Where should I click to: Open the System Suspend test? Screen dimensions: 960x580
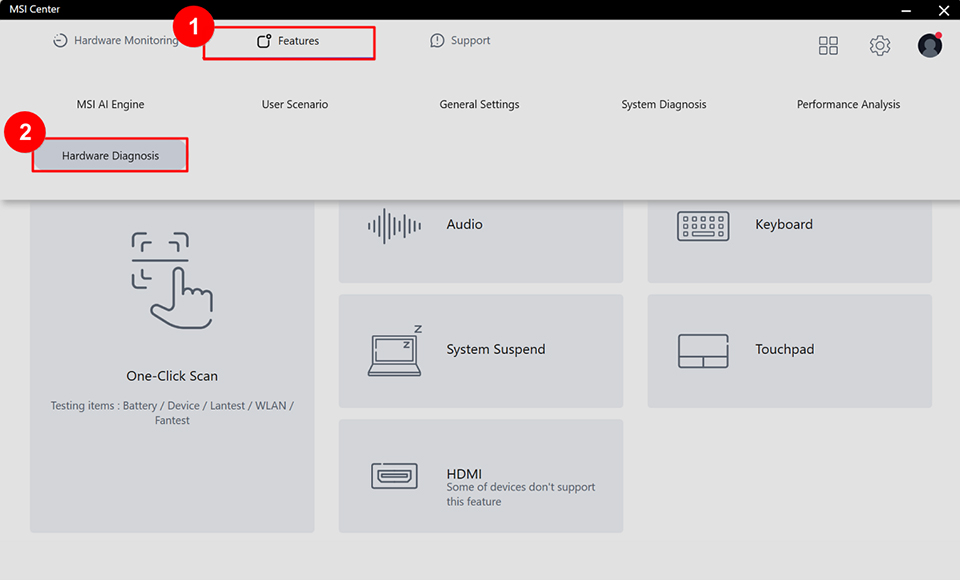click(x=481, y=351)
